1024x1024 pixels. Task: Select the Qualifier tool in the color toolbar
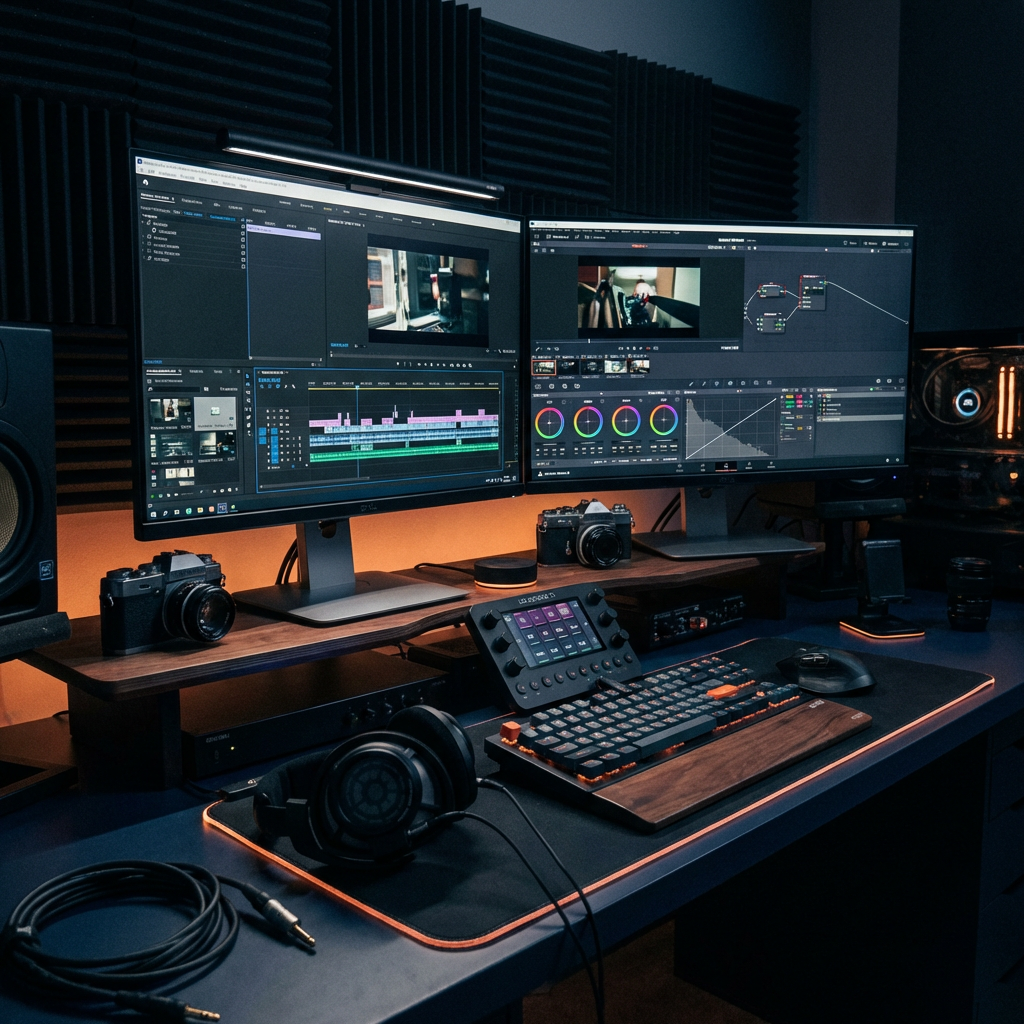715,383
